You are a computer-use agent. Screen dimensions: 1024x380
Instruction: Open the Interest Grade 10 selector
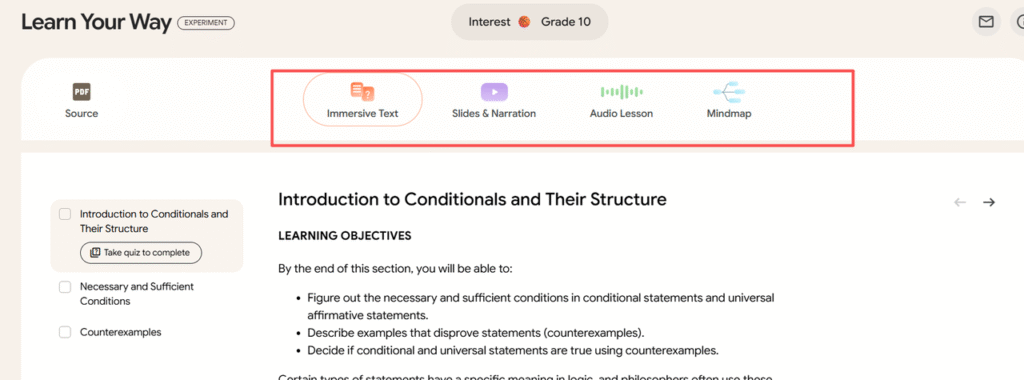coord(530,22)
